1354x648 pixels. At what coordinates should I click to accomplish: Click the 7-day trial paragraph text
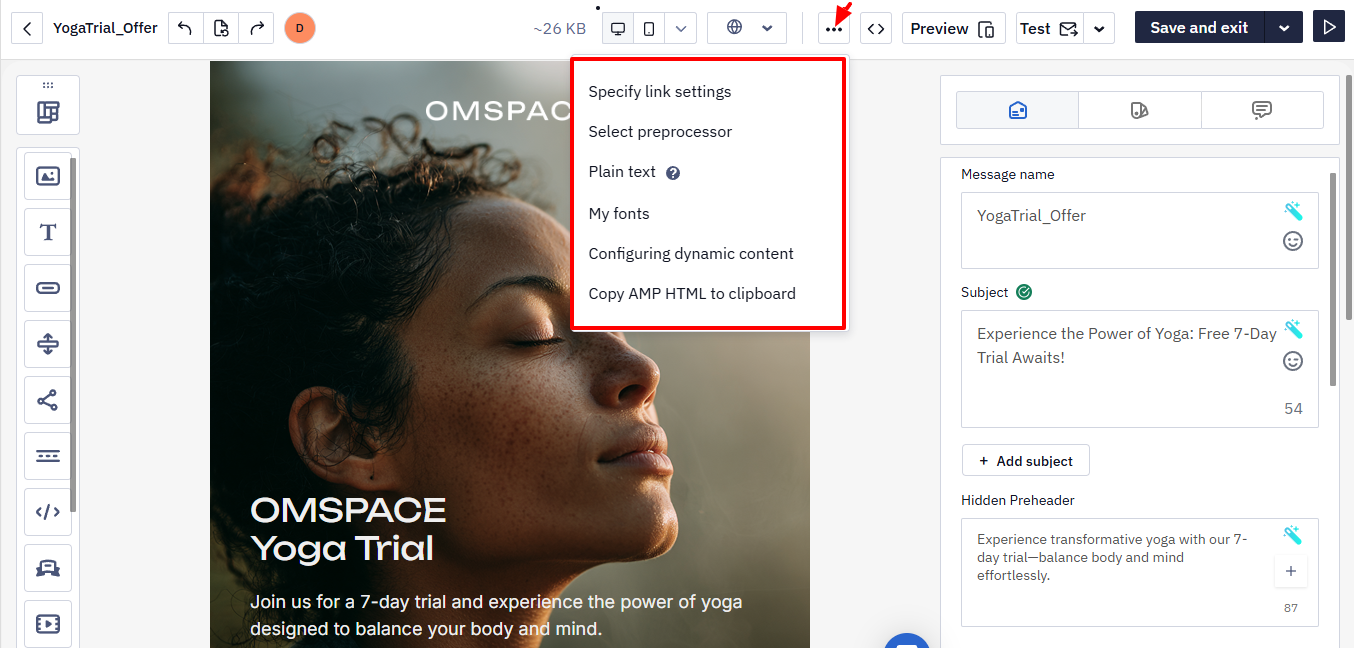tap(496, 616)
